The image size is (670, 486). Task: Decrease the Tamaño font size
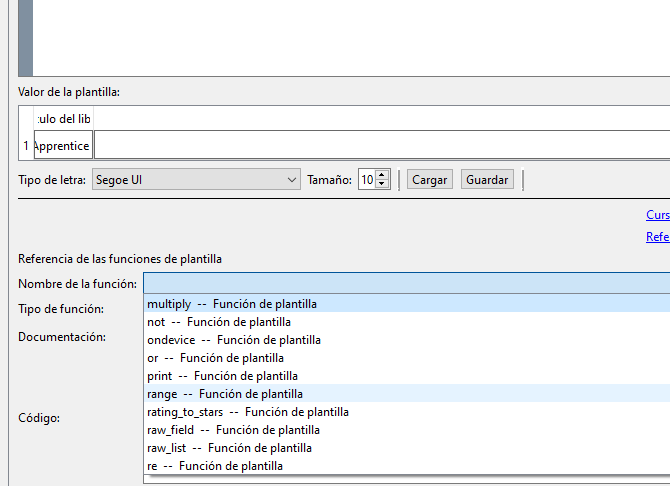pos(382,184)
